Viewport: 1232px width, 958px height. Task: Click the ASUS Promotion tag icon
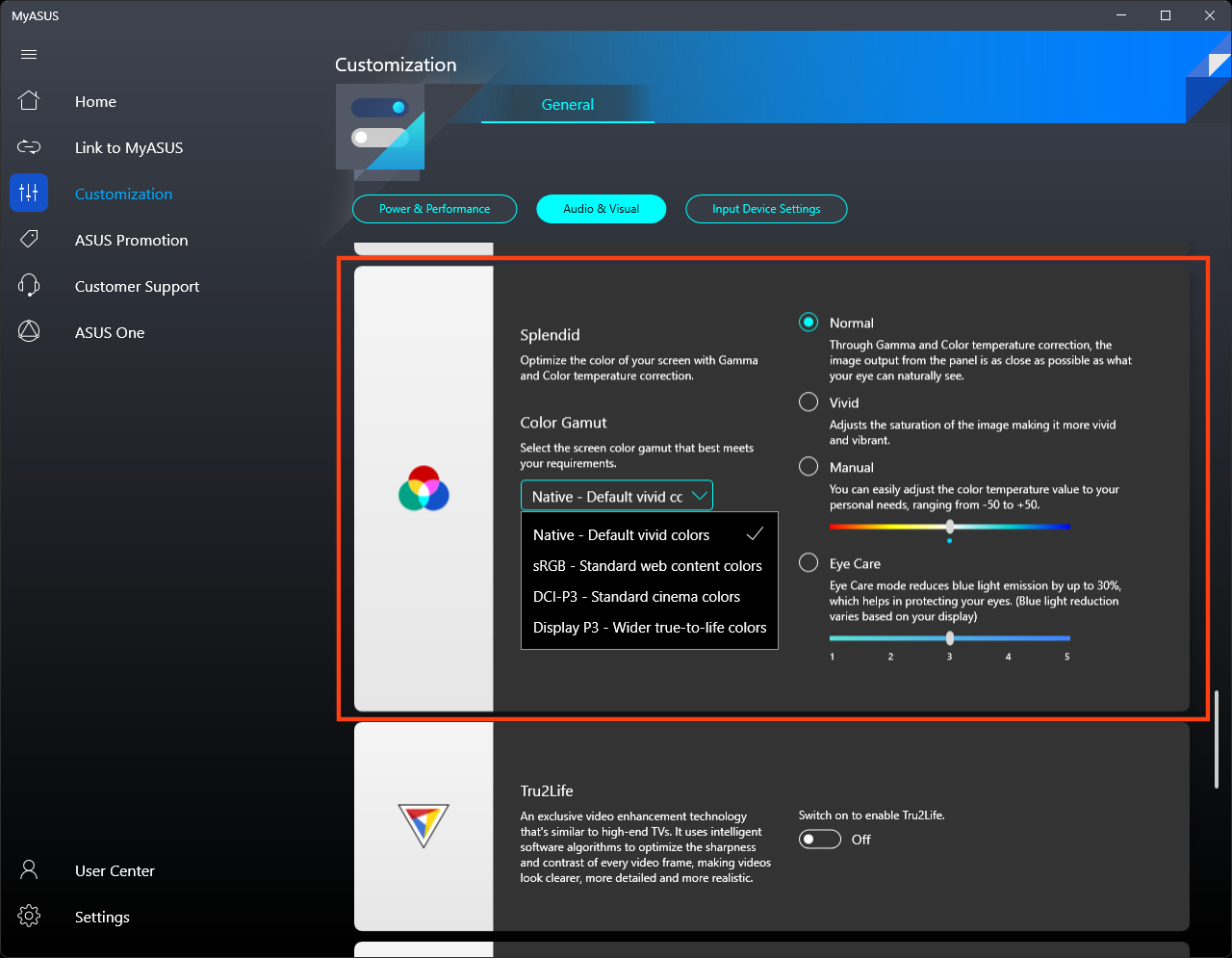click(x=29, y=239)
